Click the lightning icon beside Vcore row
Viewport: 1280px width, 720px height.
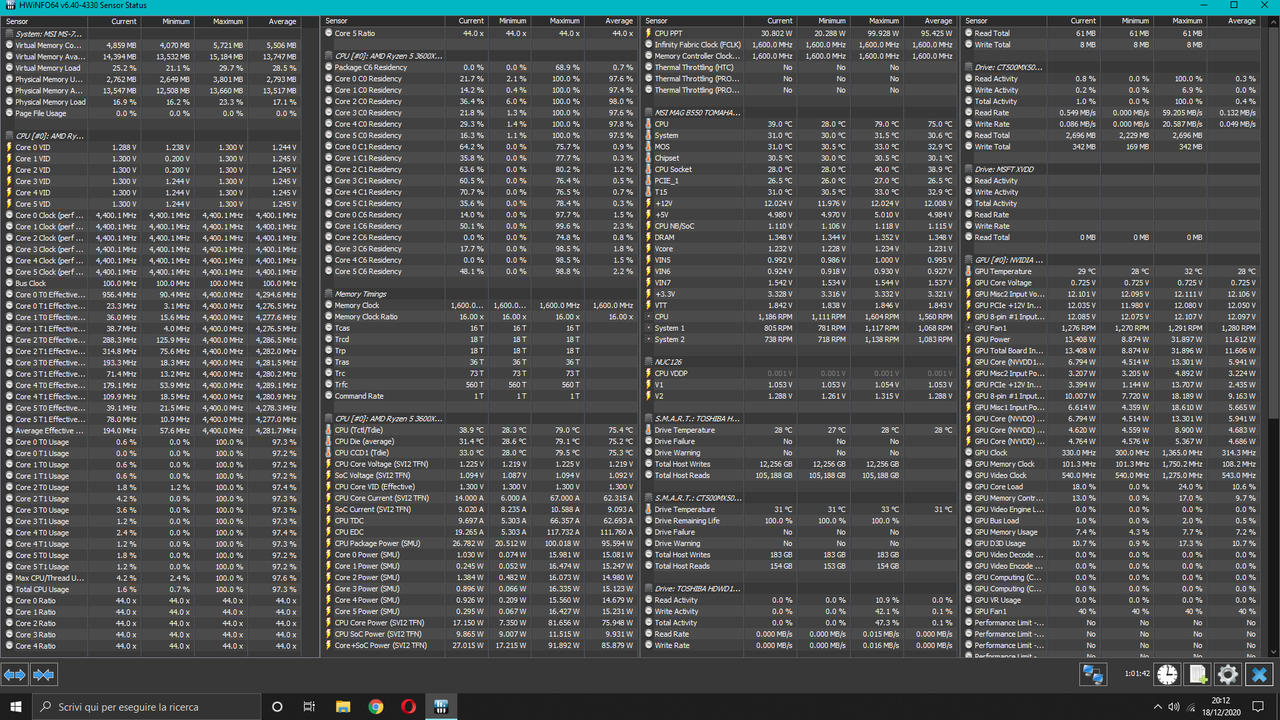pos(649,248)
